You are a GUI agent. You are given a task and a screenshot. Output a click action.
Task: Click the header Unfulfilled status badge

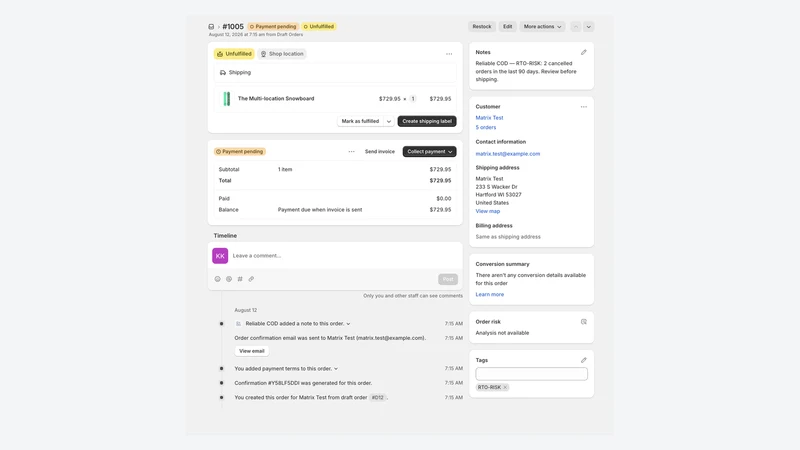coord(319,27)
